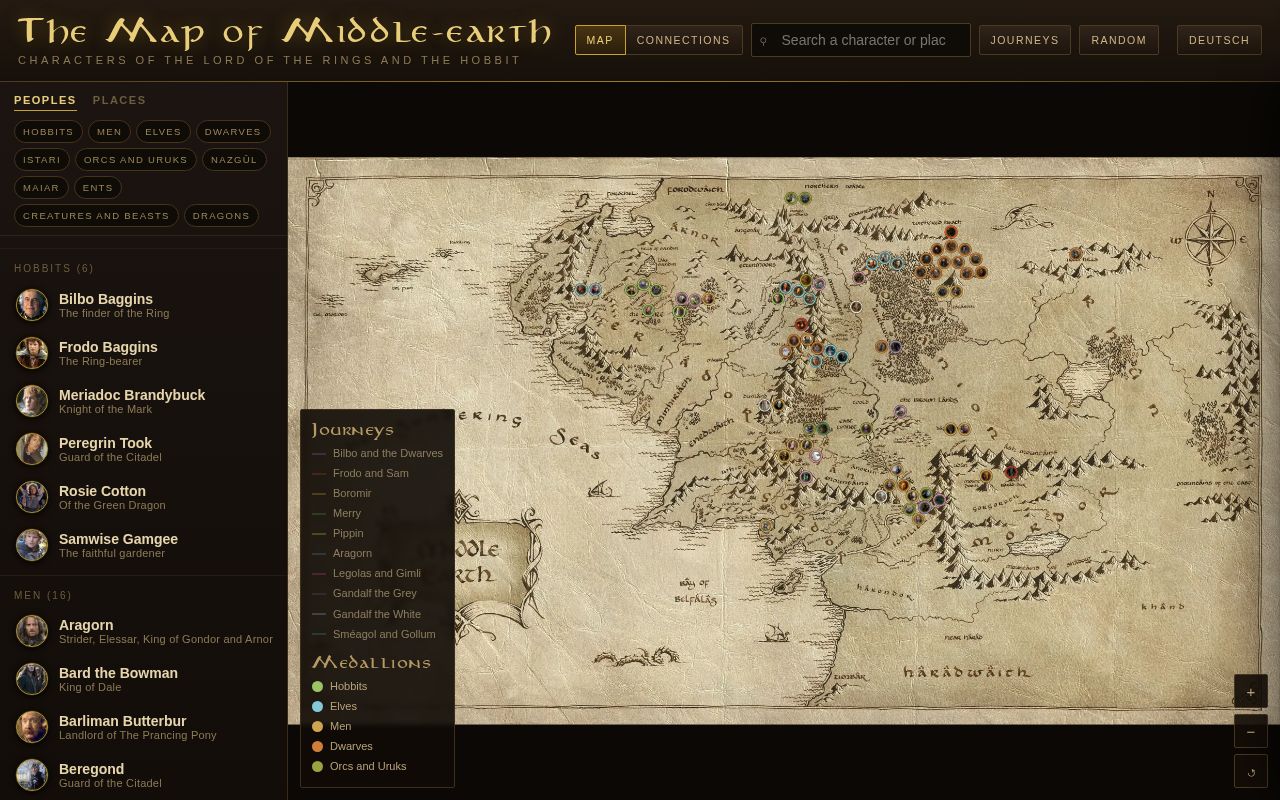Viewport: 1280px width, 800px height.
Task: Click the Elves blue medallion swatch
Action: coord(318,706)
